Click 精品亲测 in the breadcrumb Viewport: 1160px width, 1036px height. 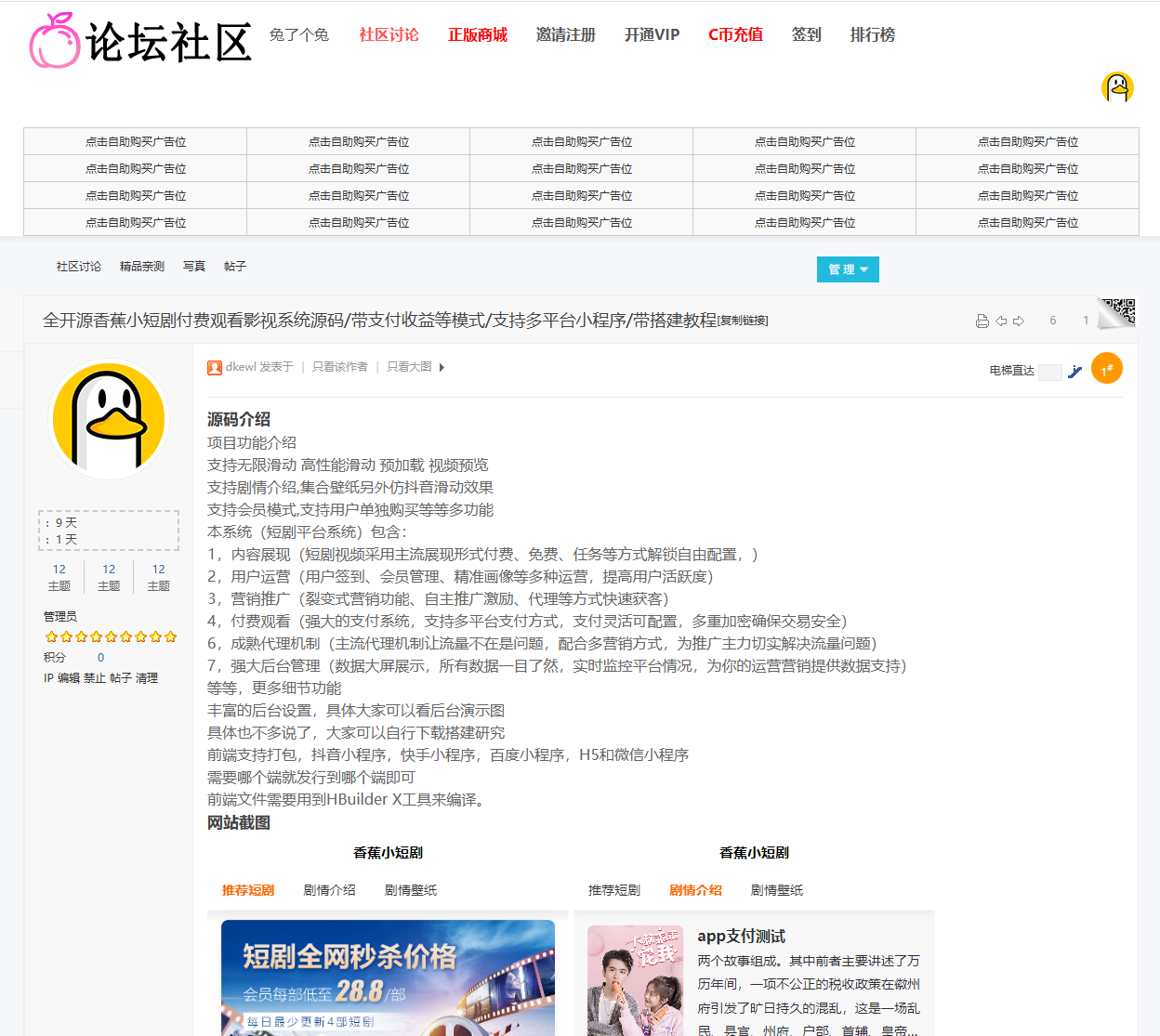tap(141, 267)
